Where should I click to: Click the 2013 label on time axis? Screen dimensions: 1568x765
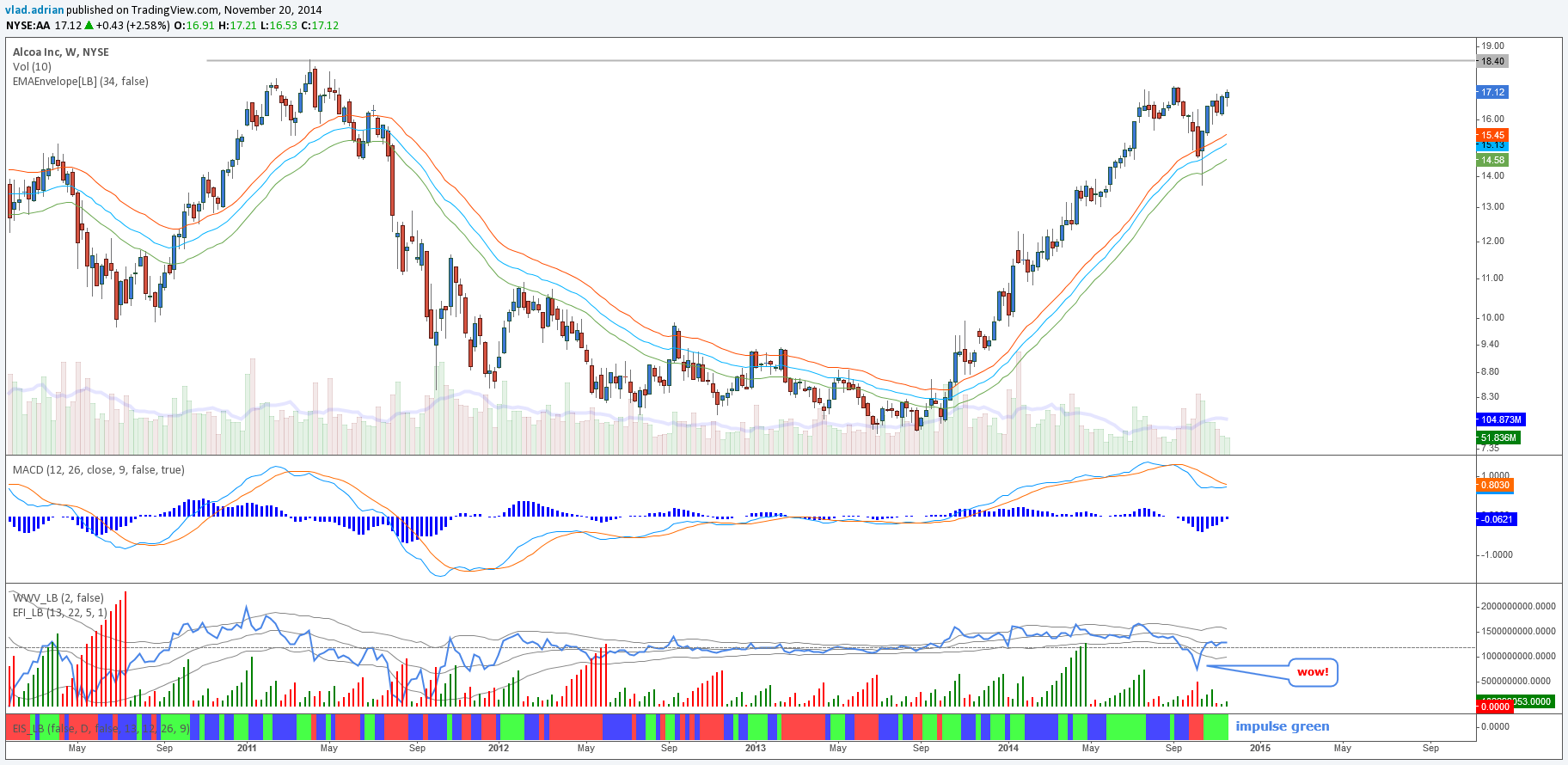pyautogui.click(x=756, y=748)
